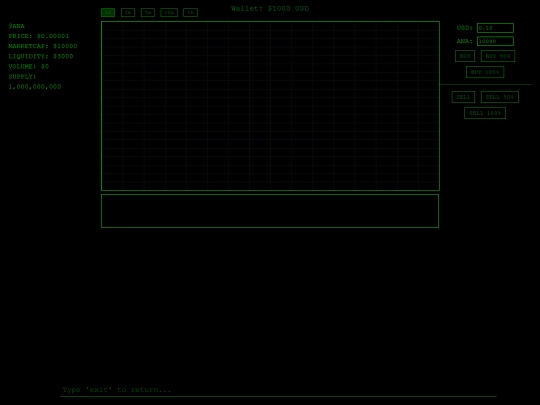Click the 'MARKETCAP: $10000' line
This screenshot has width=540, height=405.
43,46
